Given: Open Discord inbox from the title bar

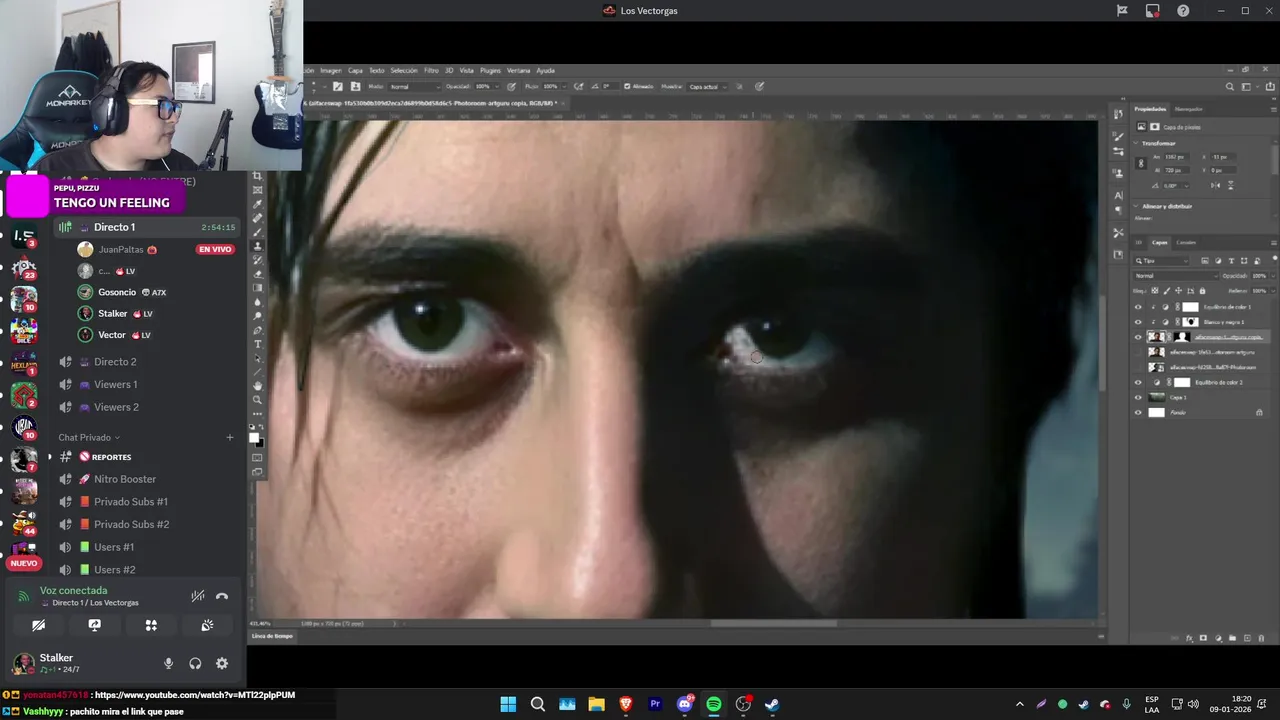Looking at the screenshot, I should (1153, 11).
